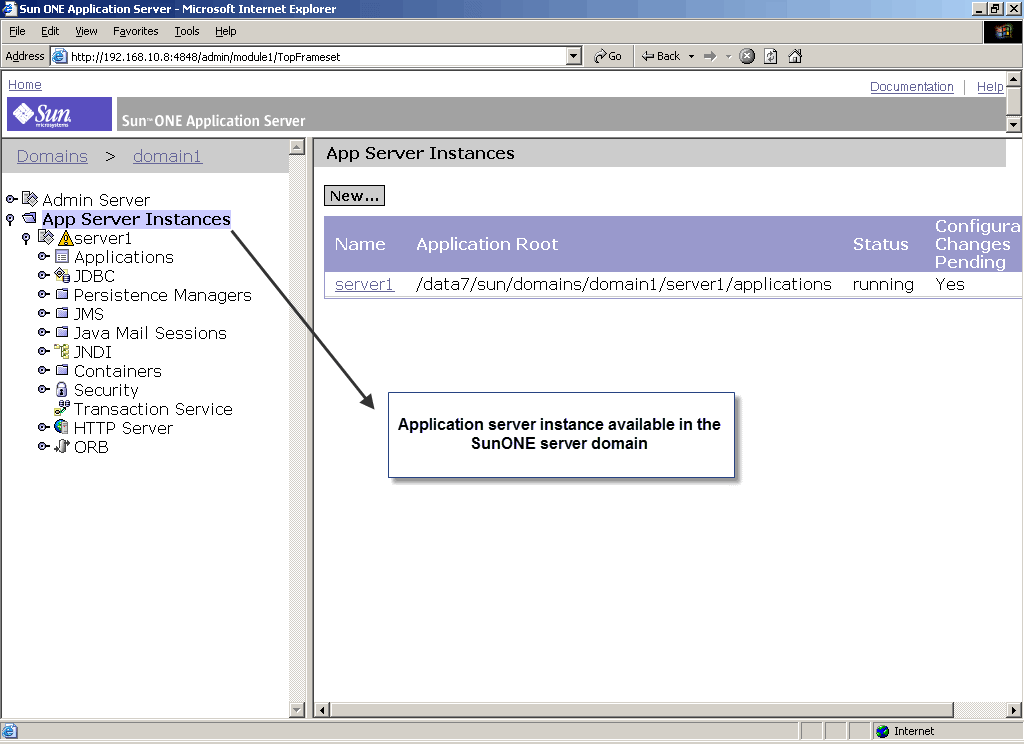This screenshot has height=744, width=1024.
Task: Click the Go button beside address bar
Action: (x=608, y=56)
